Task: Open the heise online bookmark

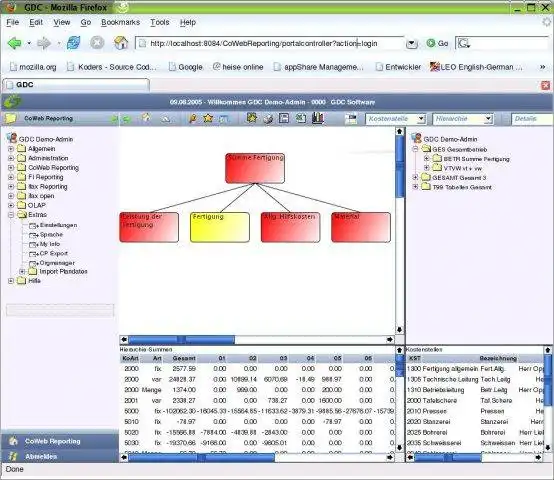Action: click(x=238, y=67)
